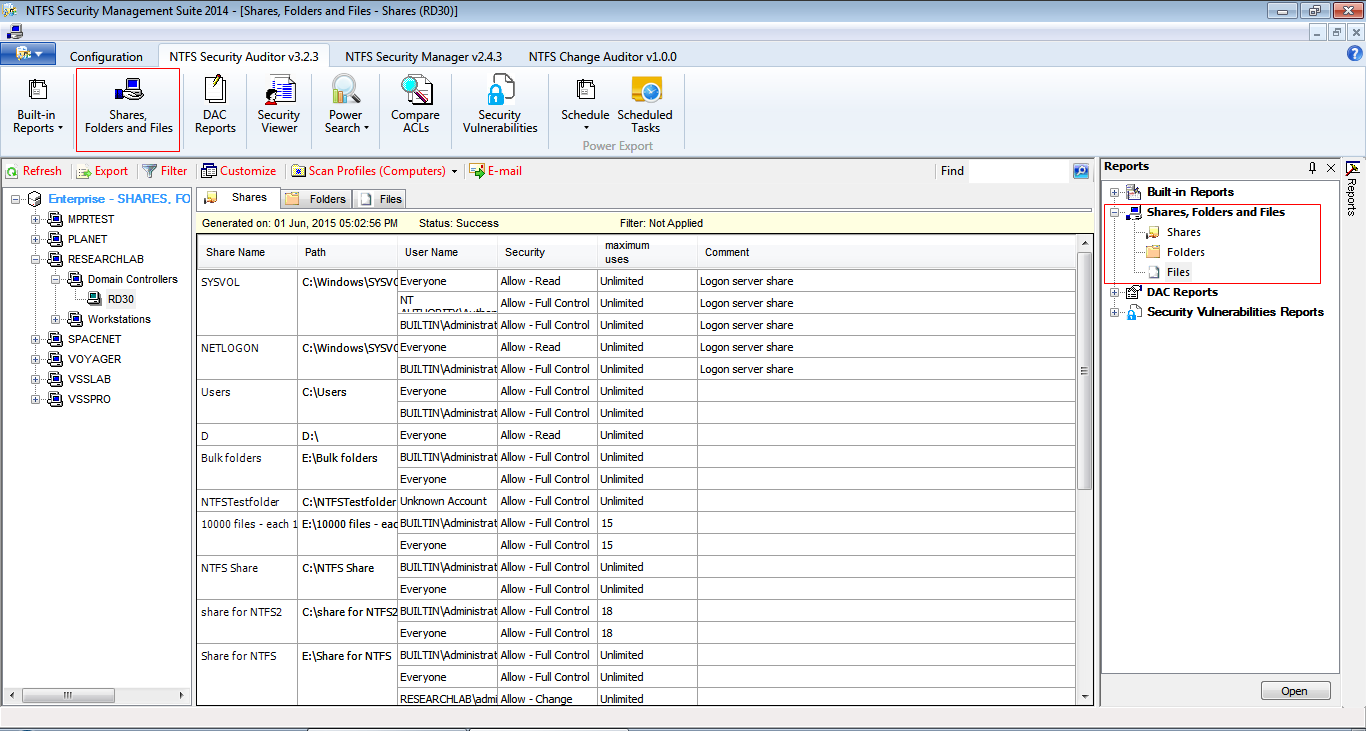Click Shares, Folders and Files ribbon icon
Screen dimensions: 1366x731
click(x=128, y=106)
